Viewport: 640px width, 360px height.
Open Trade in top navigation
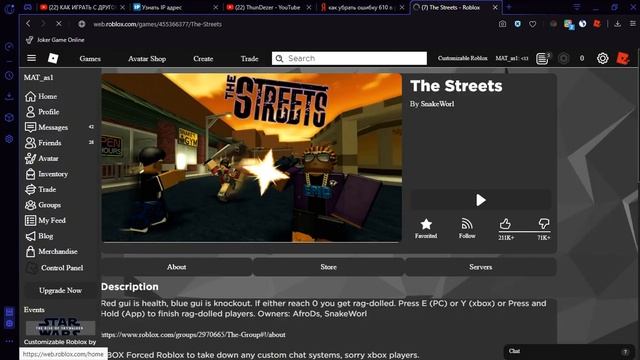tap(249, 58)
